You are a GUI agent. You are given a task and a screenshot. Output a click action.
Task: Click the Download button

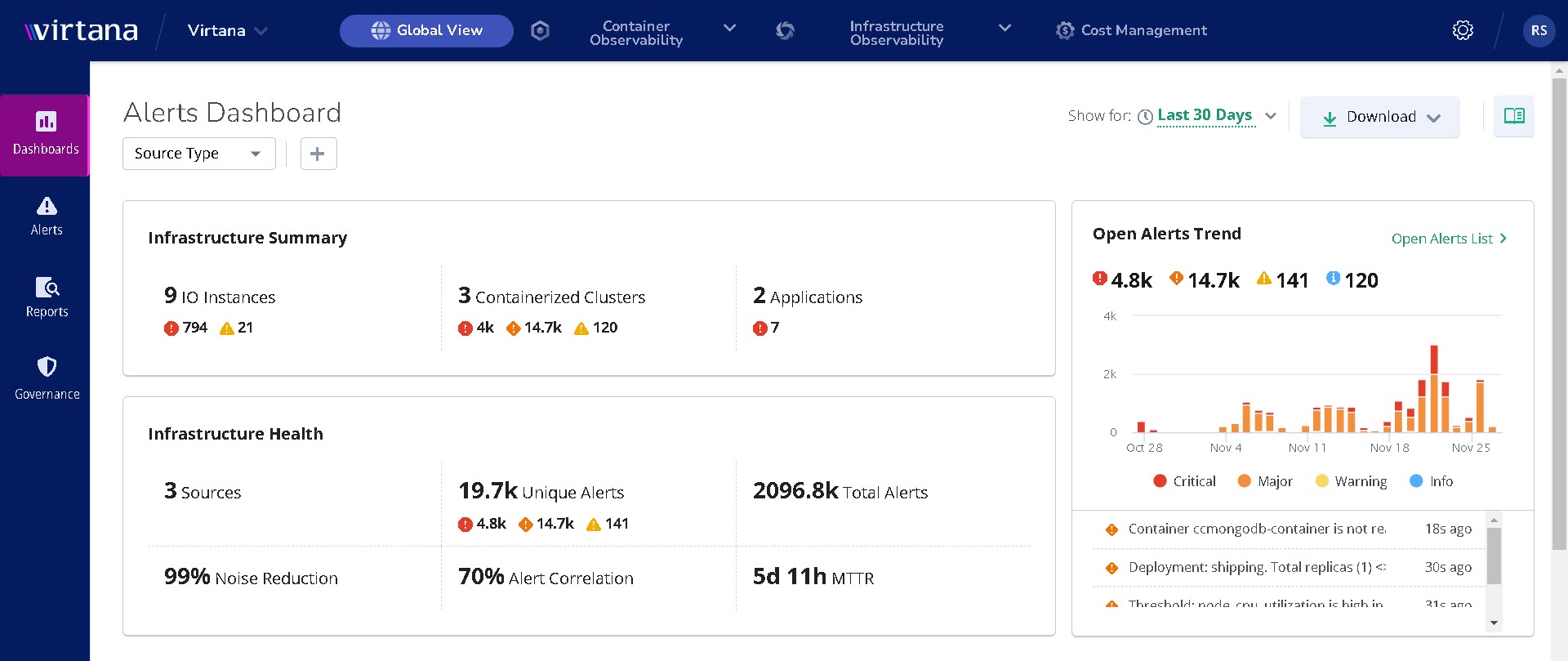click(1379, 117)
